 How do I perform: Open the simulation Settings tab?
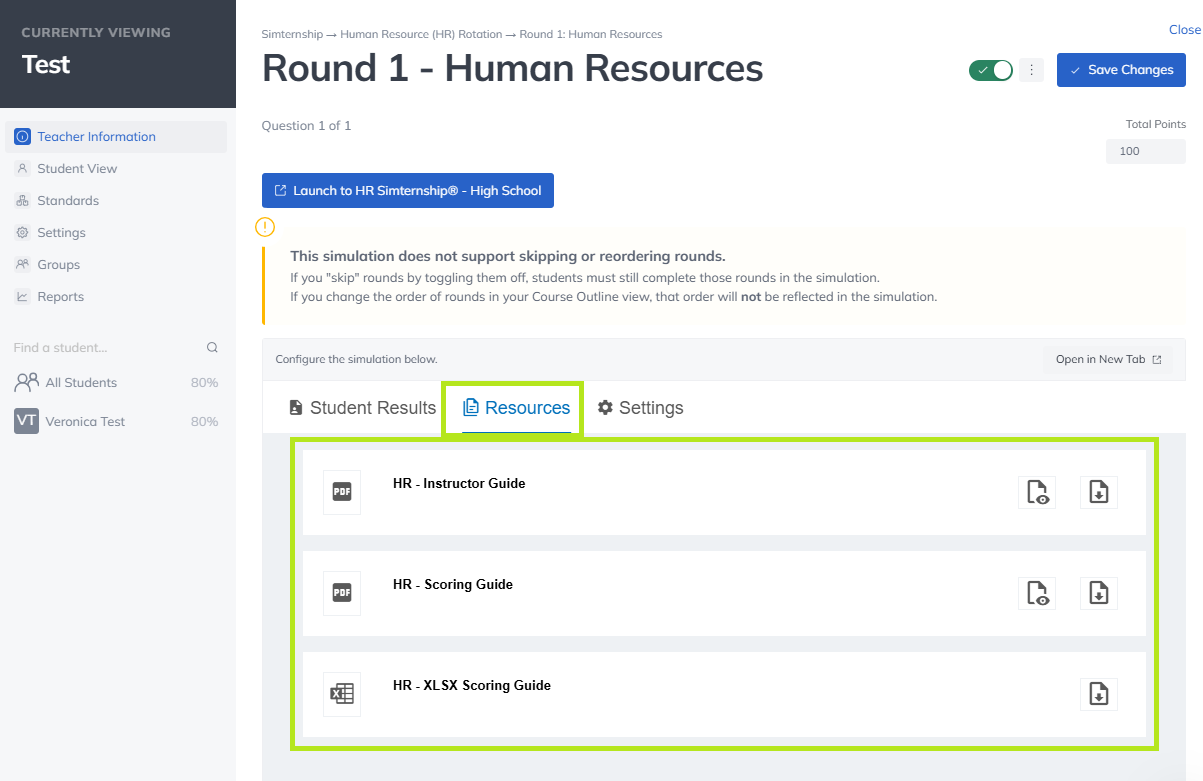(640, 408)
